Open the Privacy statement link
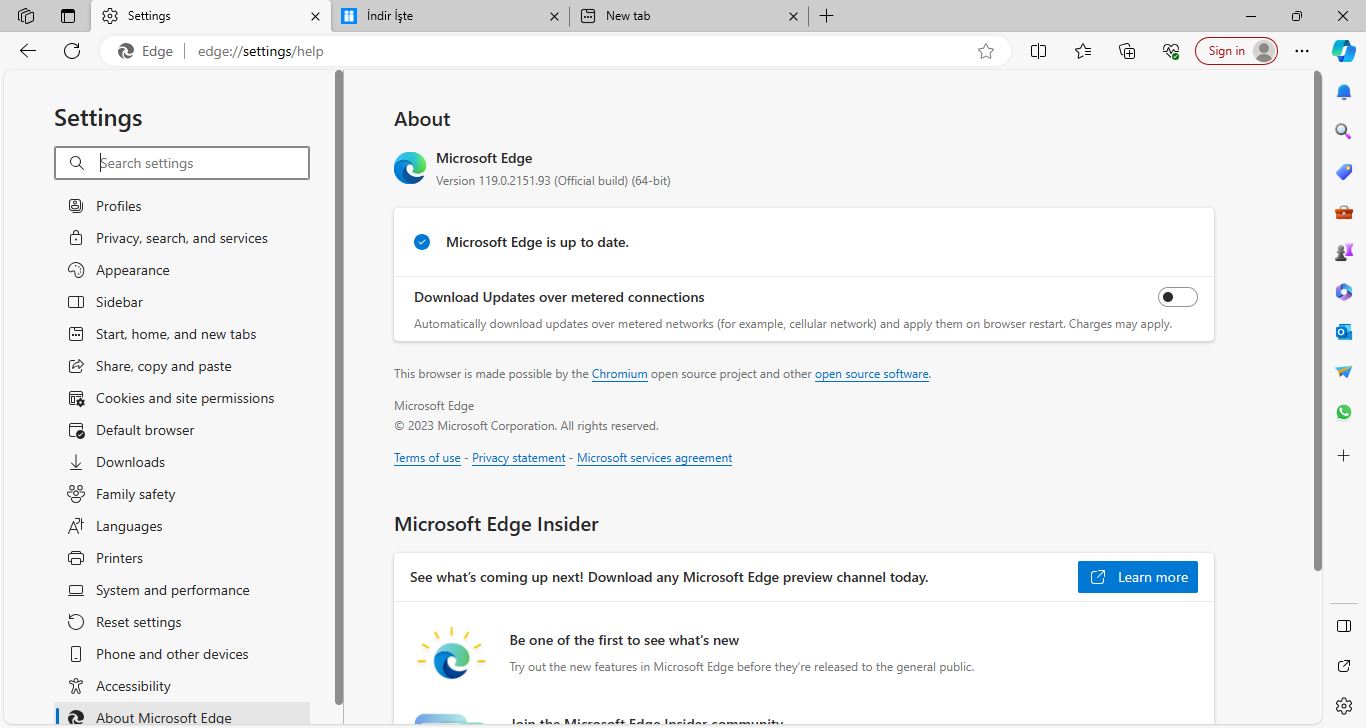The width and height of the screenshot is (1366, 728). [x=519, y=458]
